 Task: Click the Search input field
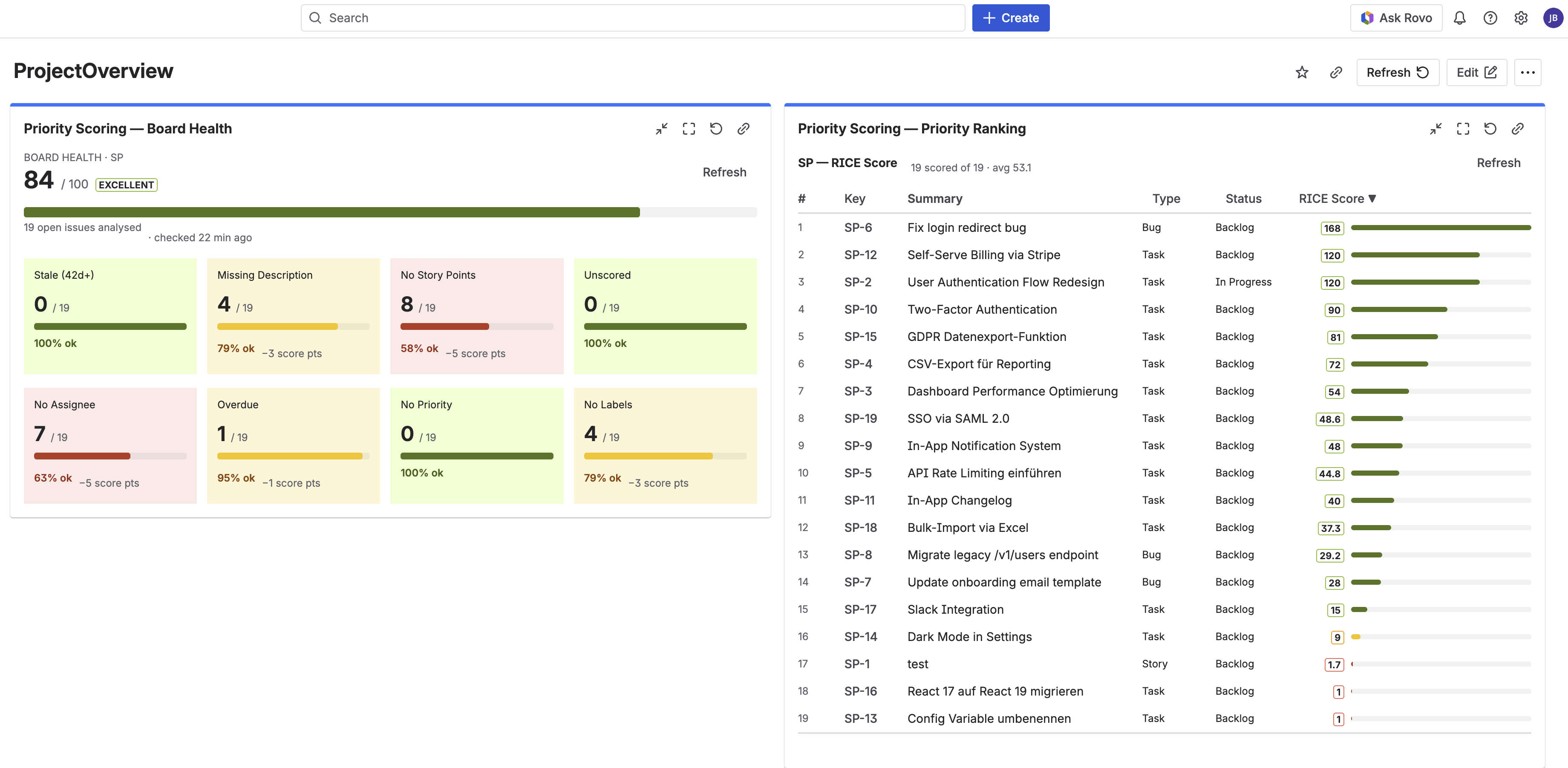609,17
